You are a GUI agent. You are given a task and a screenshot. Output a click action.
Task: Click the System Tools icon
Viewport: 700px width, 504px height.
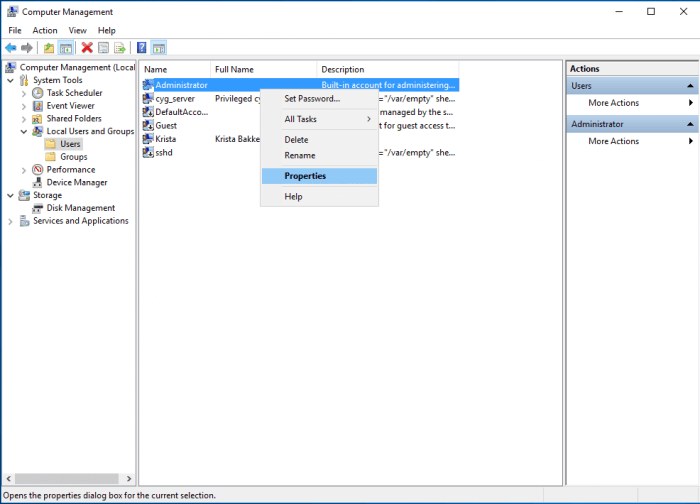(24, 80)
